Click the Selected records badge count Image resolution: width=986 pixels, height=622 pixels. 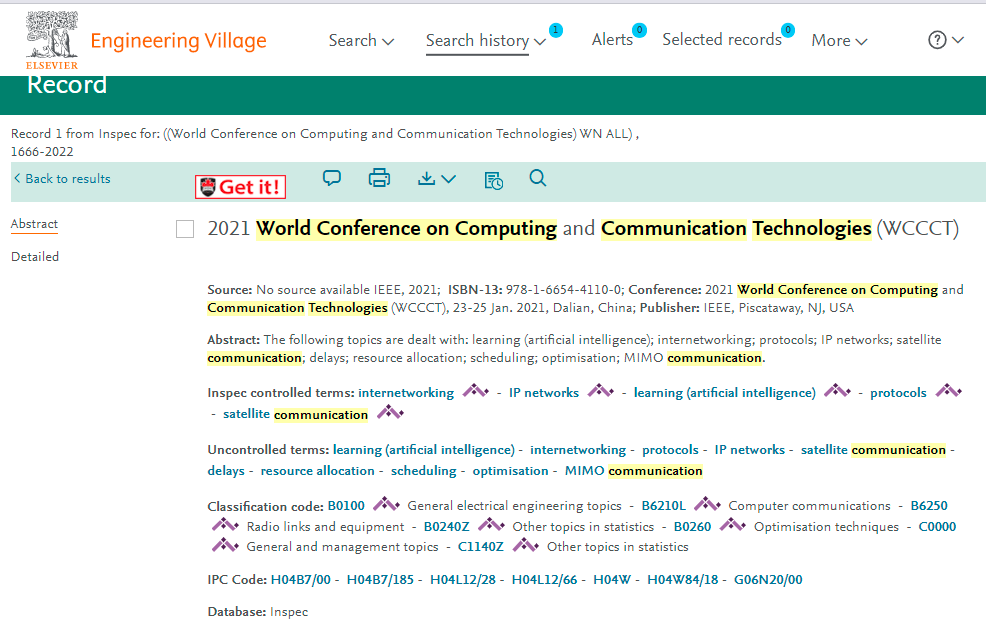pyautogui.click(x=788, y=30)
